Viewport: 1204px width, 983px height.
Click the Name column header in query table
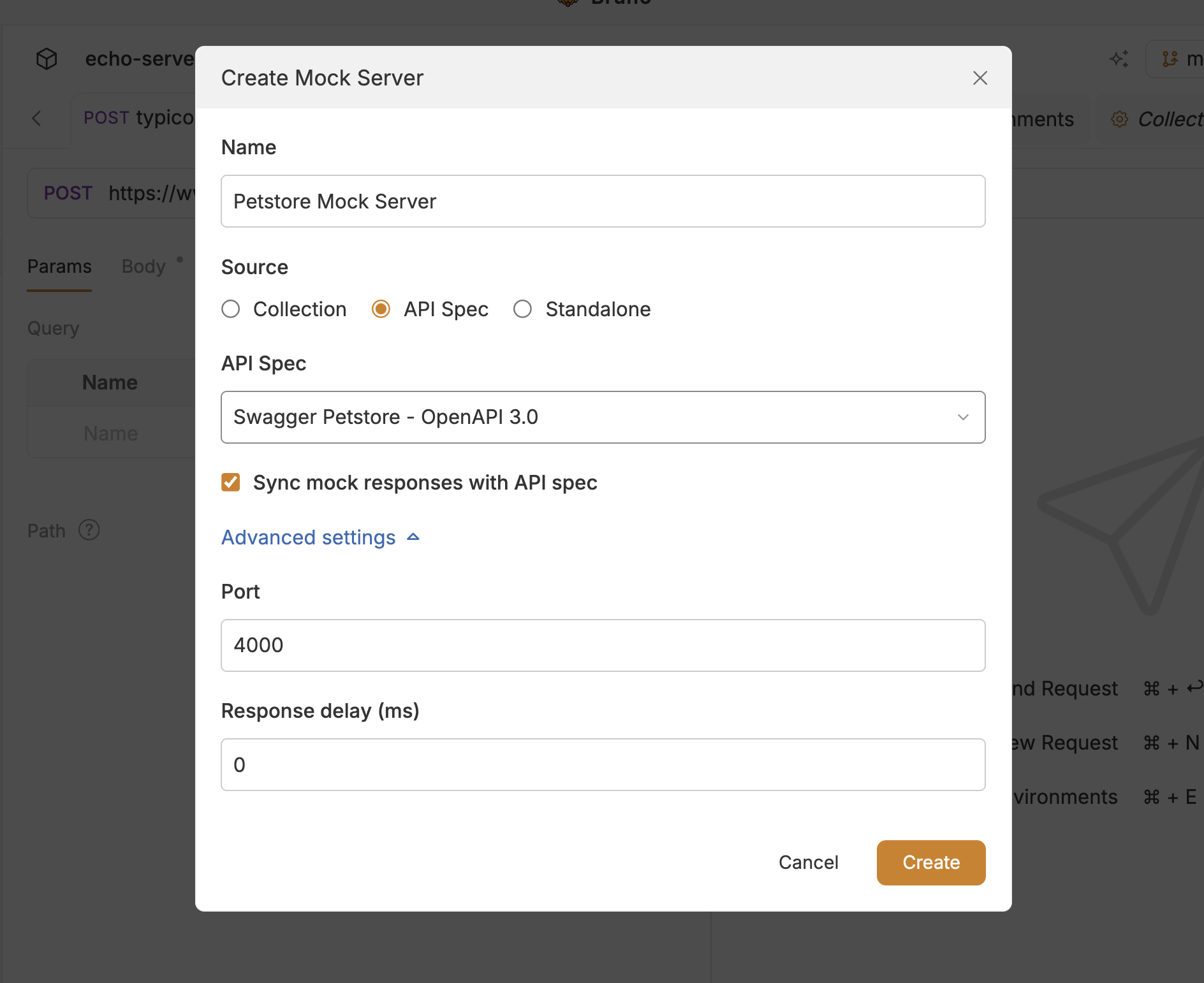point(110,382)
